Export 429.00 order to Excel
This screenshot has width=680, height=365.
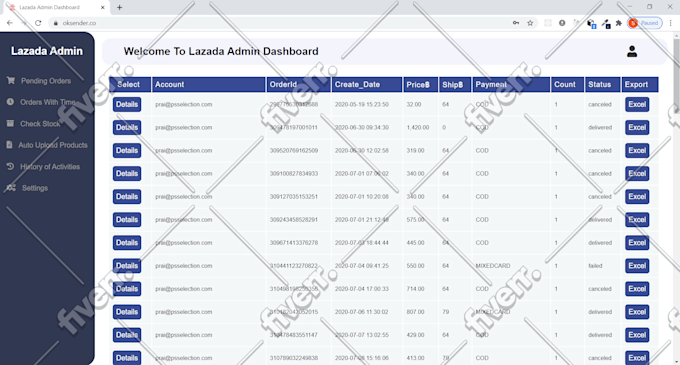(x=637, y=335)
